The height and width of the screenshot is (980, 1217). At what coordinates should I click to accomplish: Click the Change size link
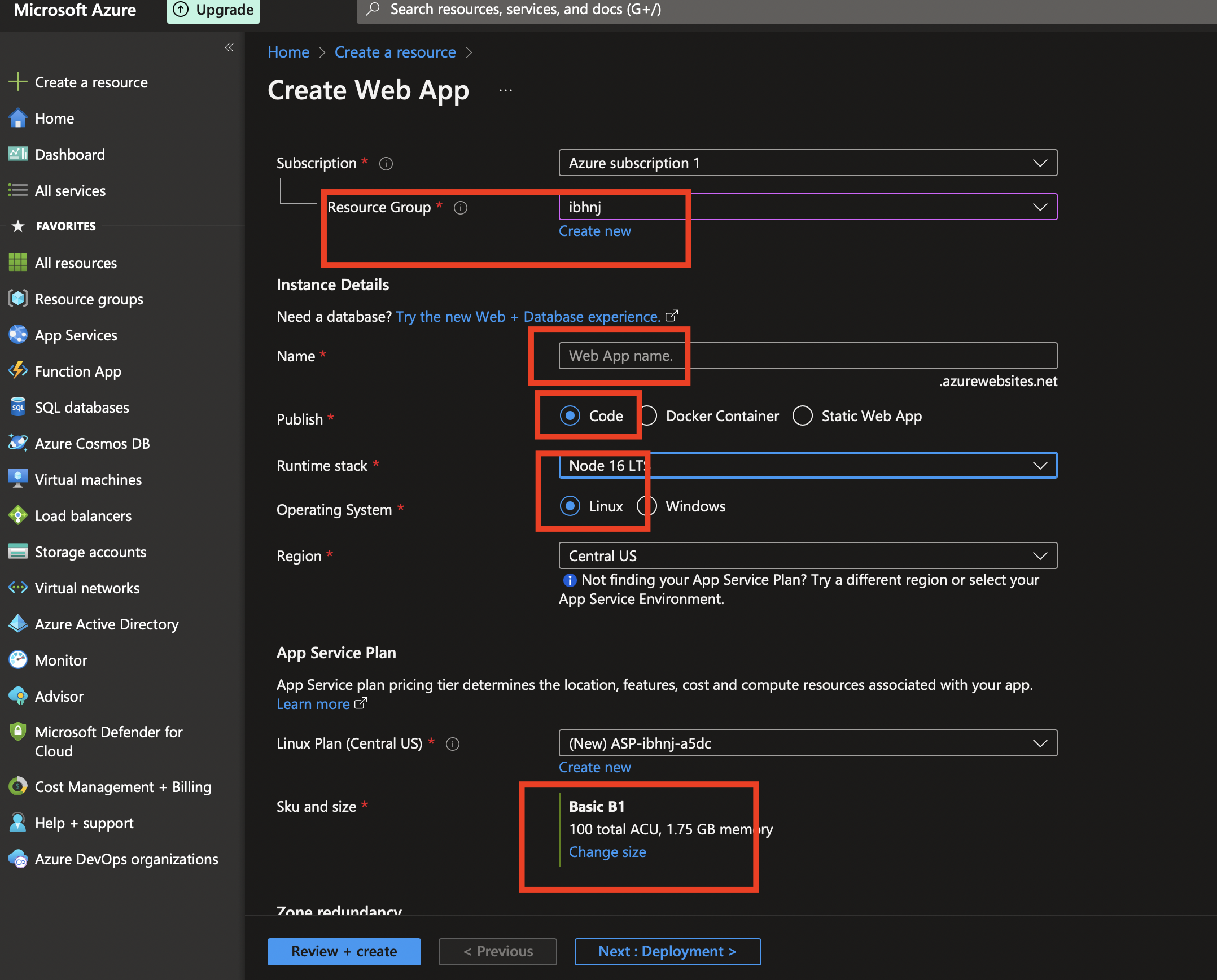pyautogui.click(x=607, y=851)
